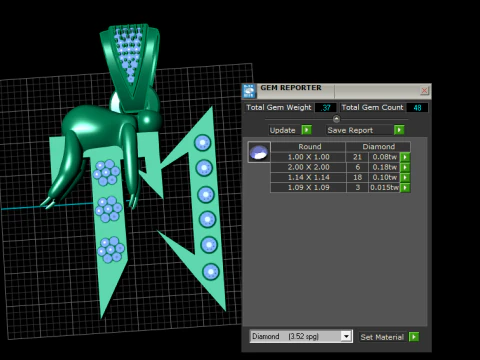Click the count cell showing 6
This screenshot has width=480, height=360.
(x=357, y=167)
